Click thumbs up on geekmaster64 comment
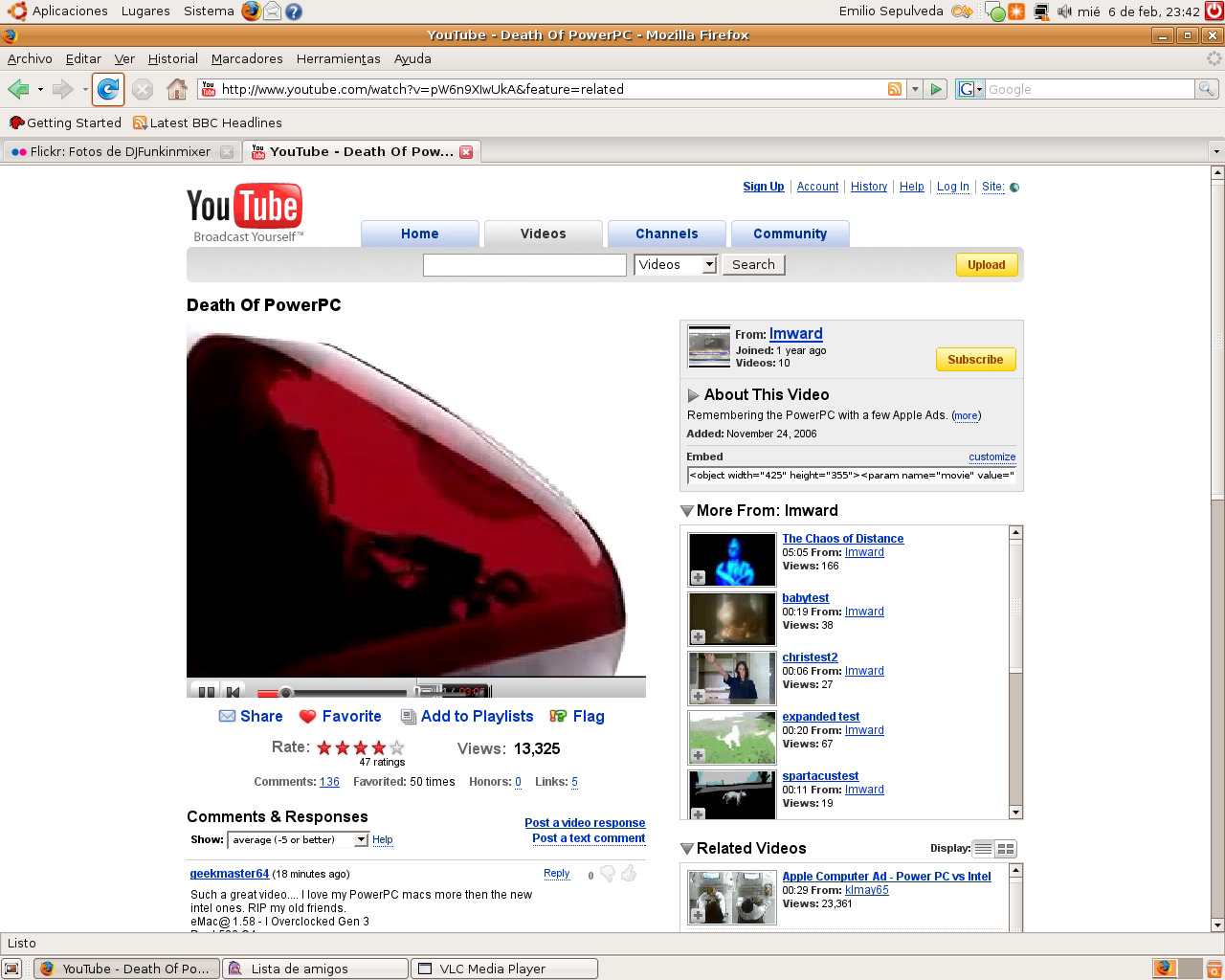The image size is (1225, 980). (629, 873)
